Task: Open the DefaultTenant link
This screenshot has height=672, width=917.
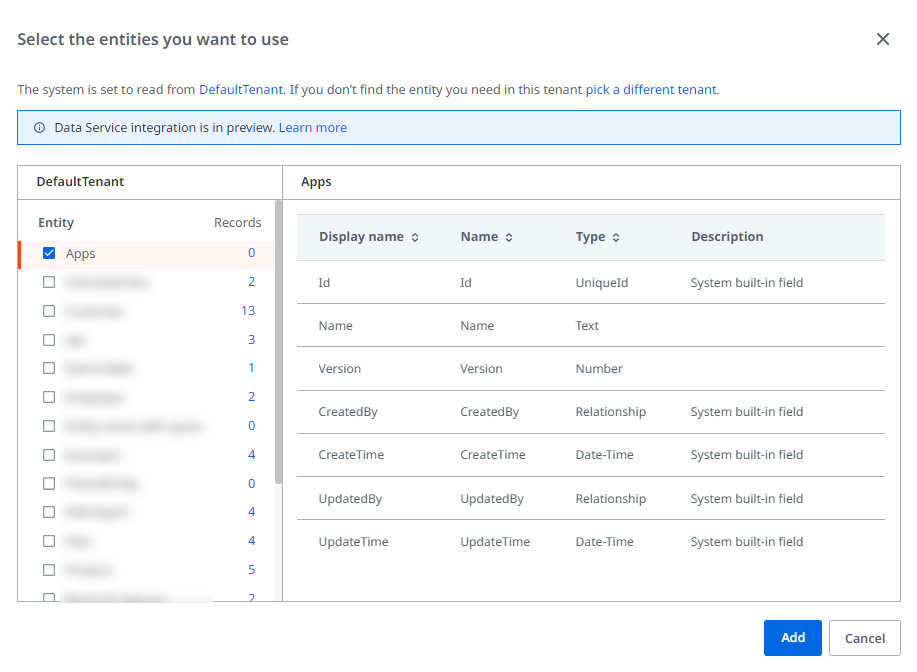Action: [x=240, y=89]
